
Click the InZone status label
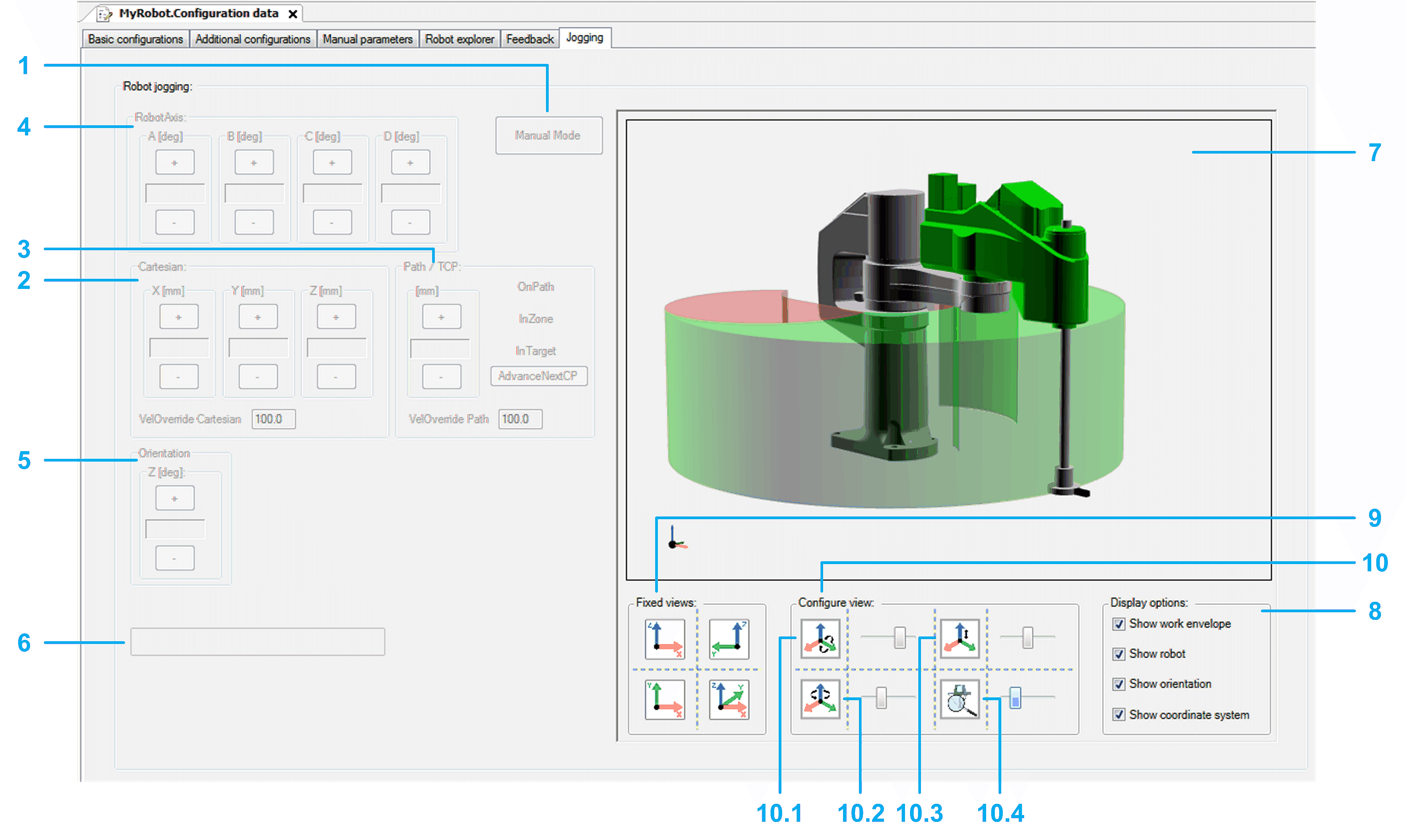tap(536, 319)
